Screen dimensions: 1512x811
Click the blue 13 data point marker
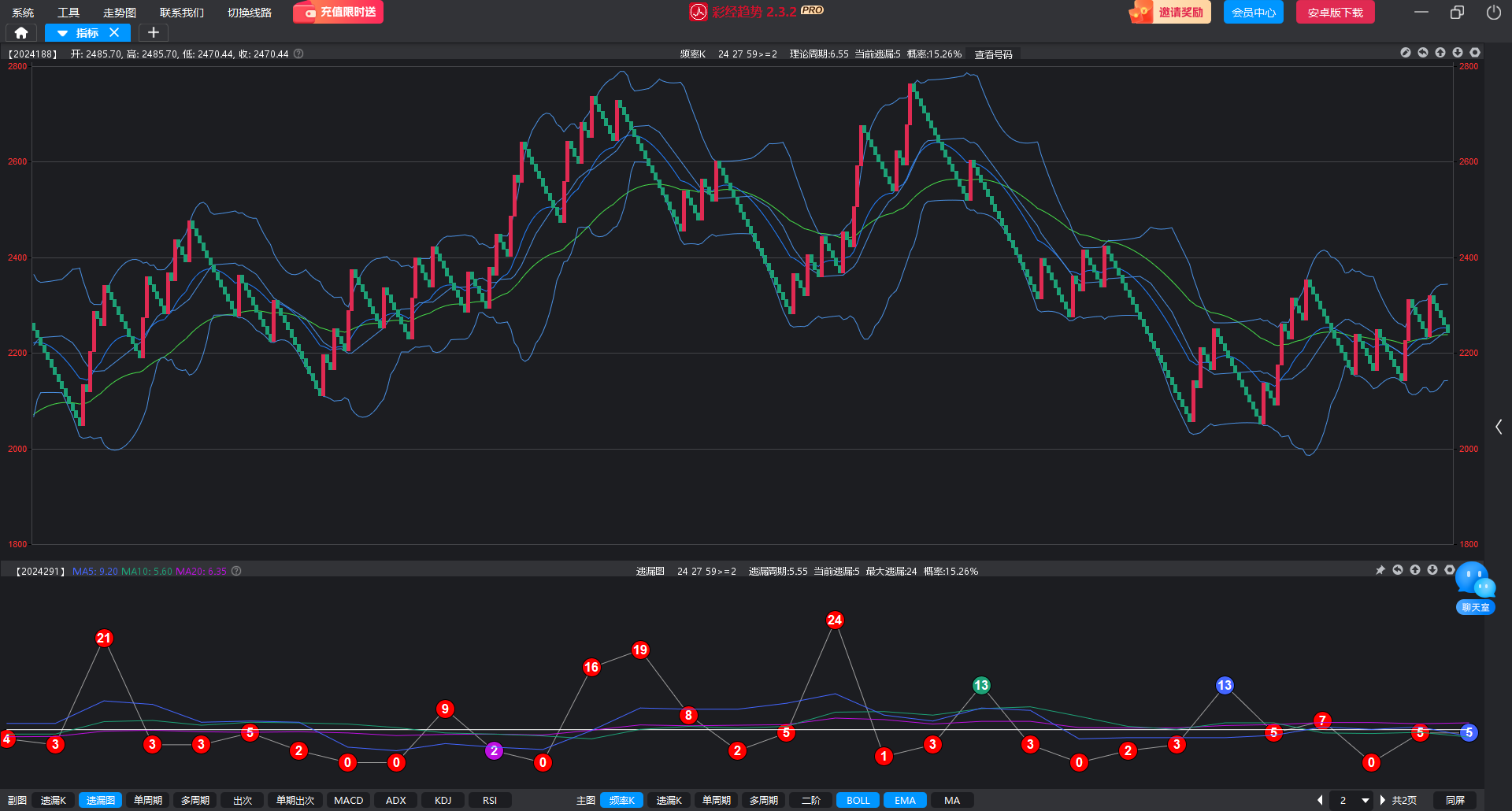point(1225,685)
